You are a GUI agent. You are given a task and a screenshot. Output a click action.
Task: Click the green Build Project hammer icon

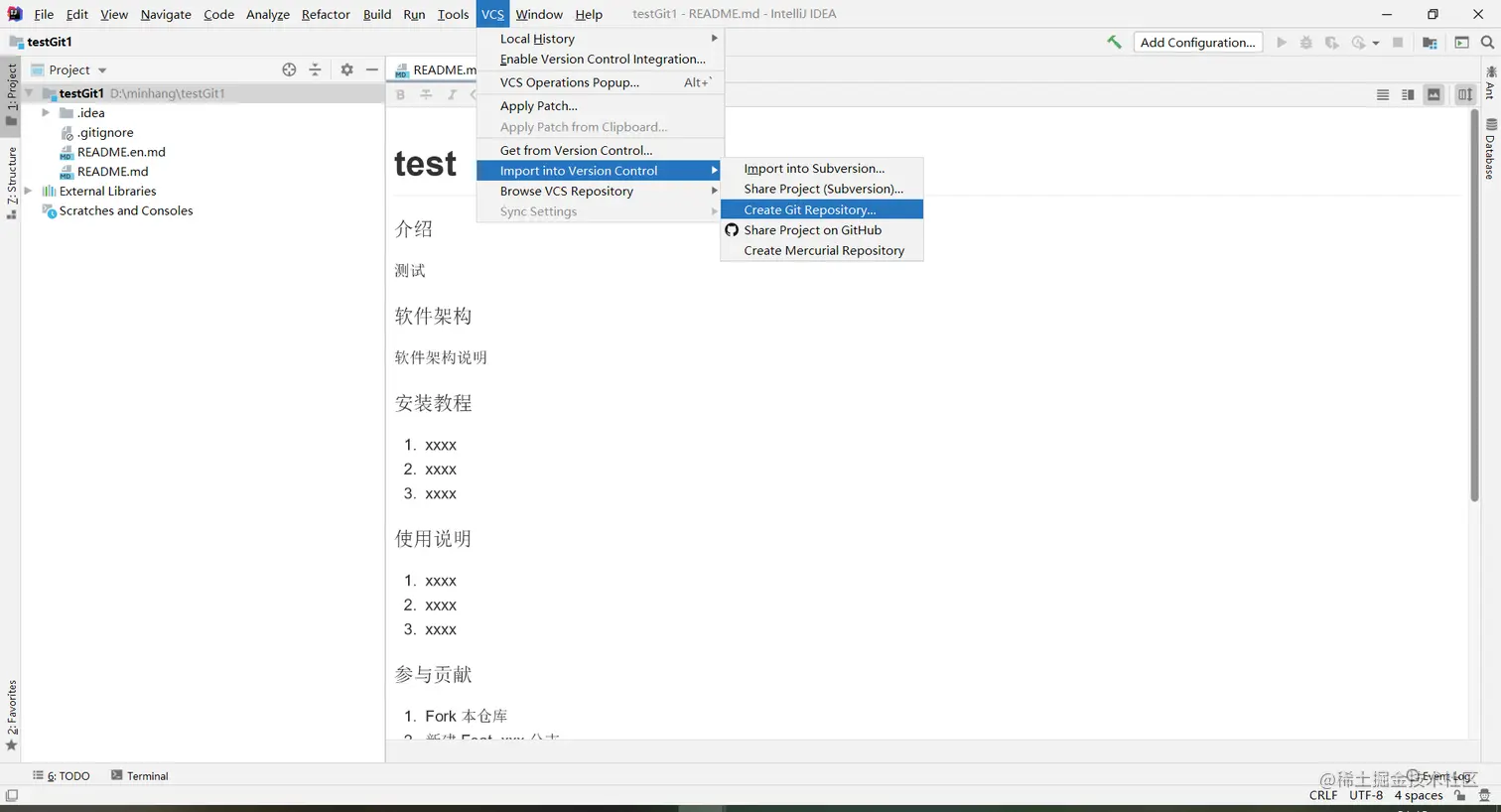pos(1114,42)
